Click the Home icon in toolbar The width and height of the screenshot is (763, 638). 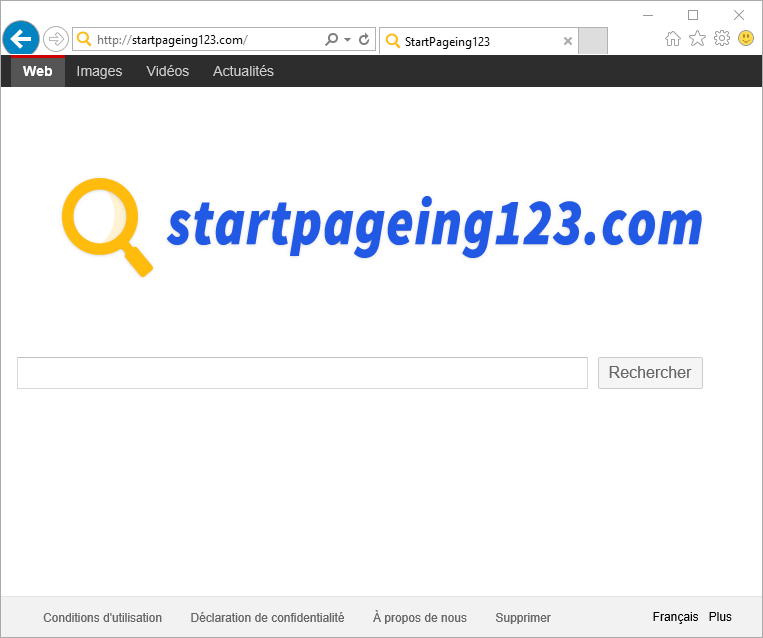click(x=672, y=38)
